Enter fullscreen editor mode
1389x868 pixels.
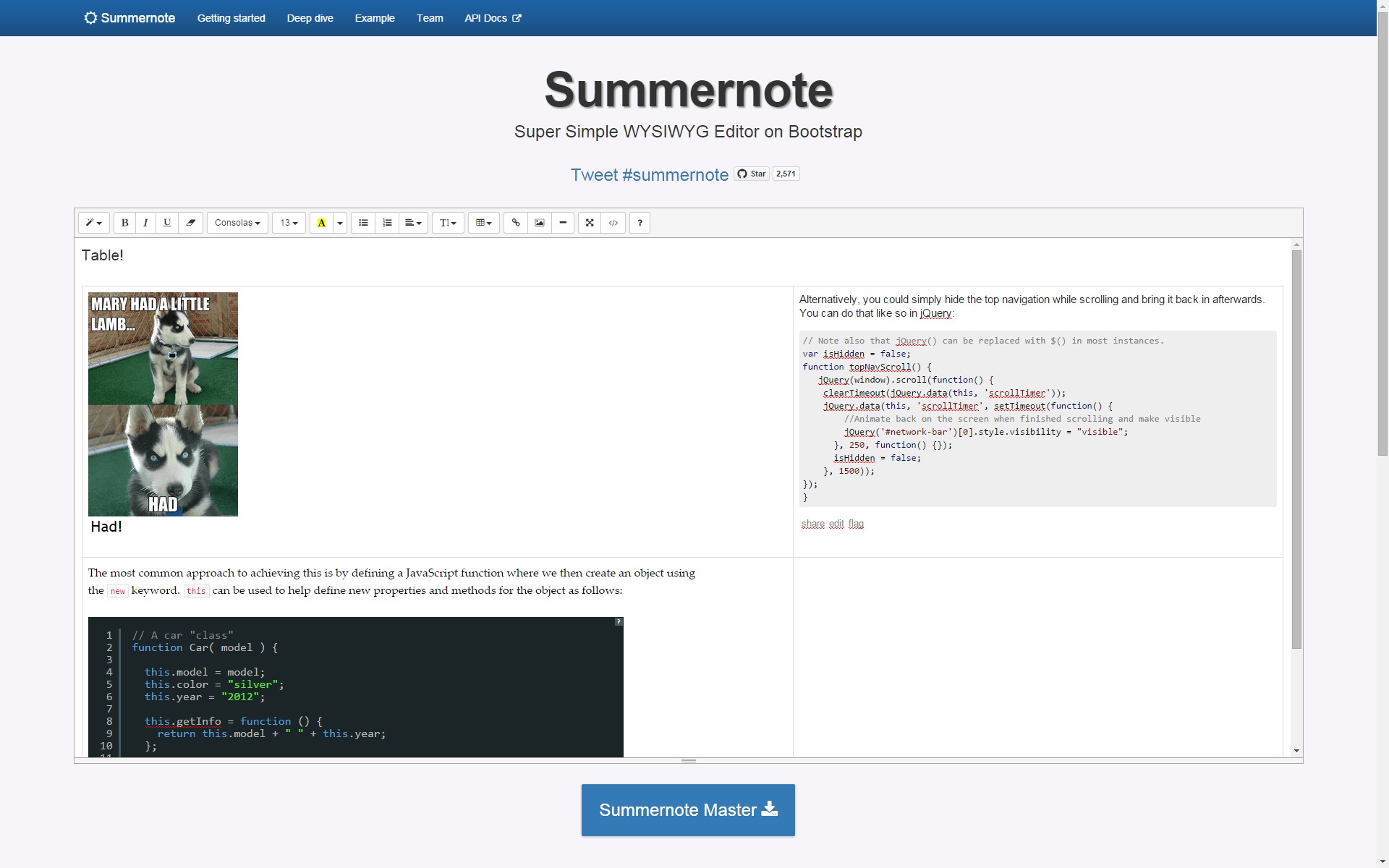click(x=590, y=223)
